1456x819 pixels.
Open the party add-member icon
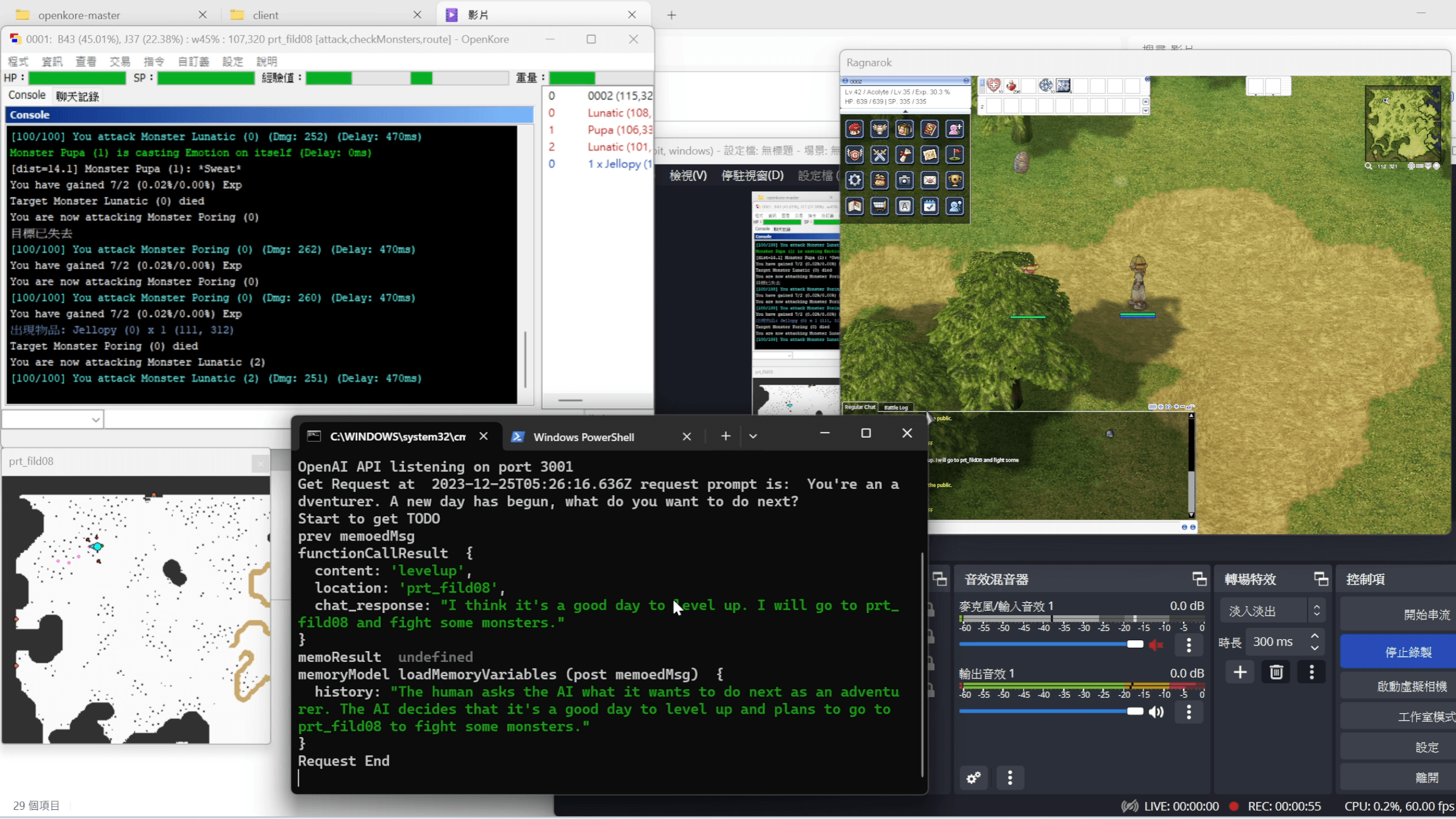pos(955,130)
